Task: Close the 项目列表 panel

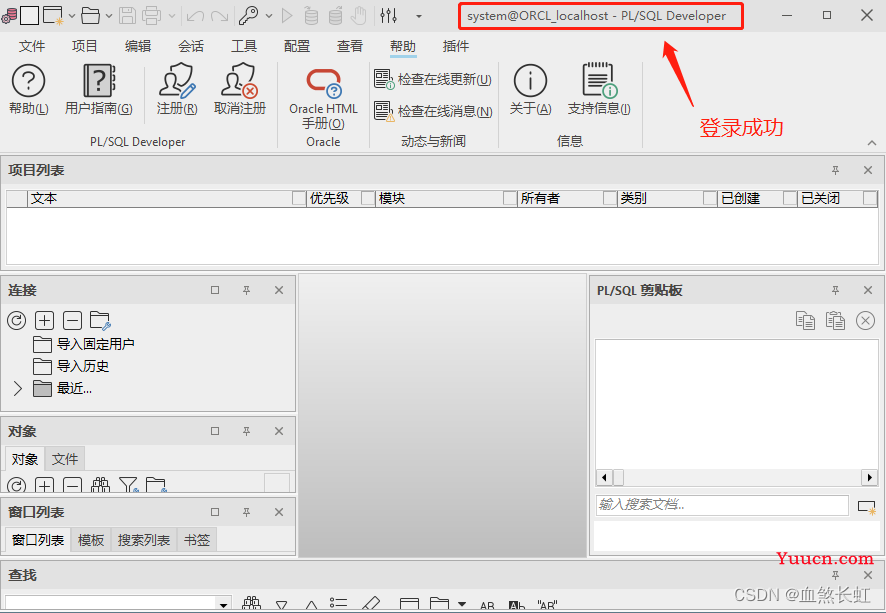Action: [868, 170]
